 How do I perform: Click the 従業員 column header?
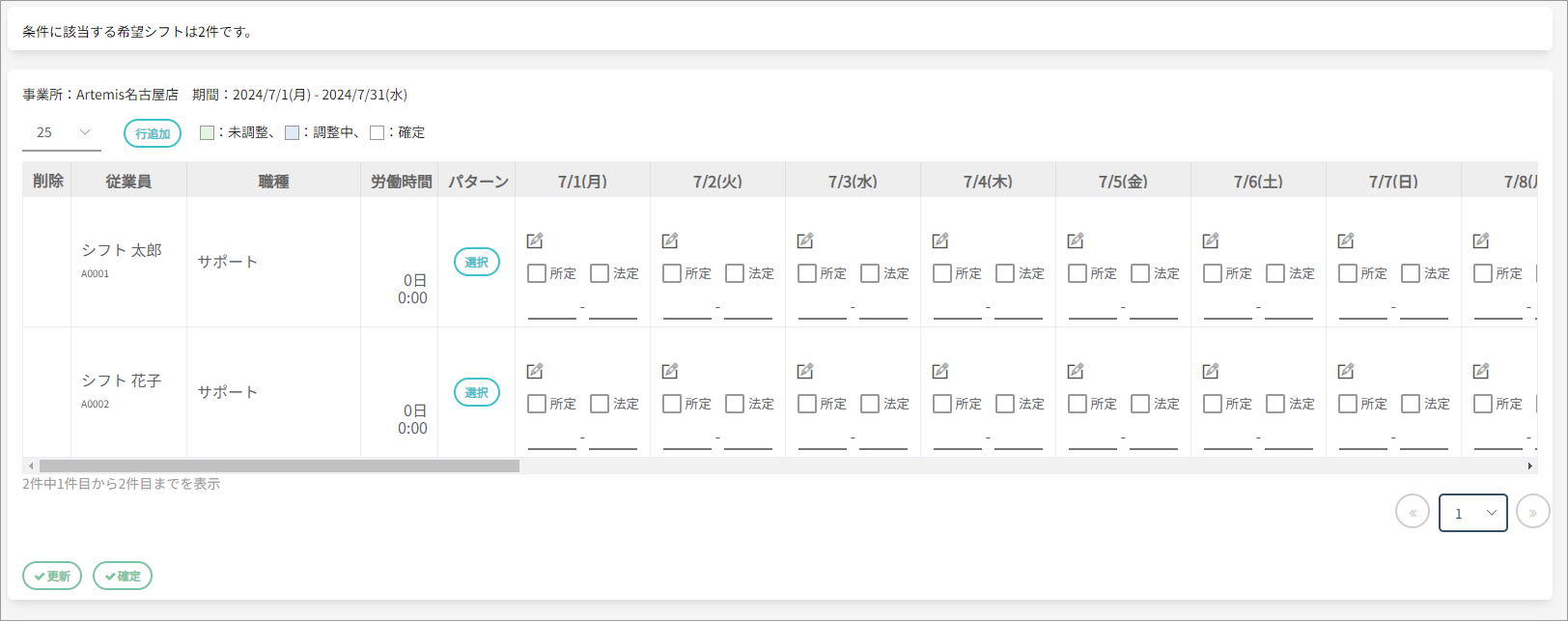coord(128,181)
